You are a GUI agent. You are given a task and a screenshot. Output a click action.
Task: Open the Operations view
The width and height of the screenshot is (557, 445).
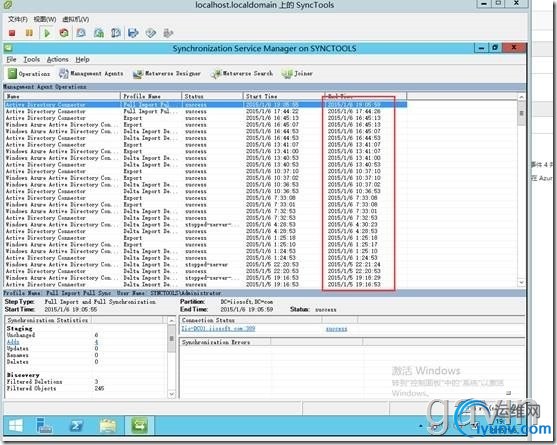point(29,74)
